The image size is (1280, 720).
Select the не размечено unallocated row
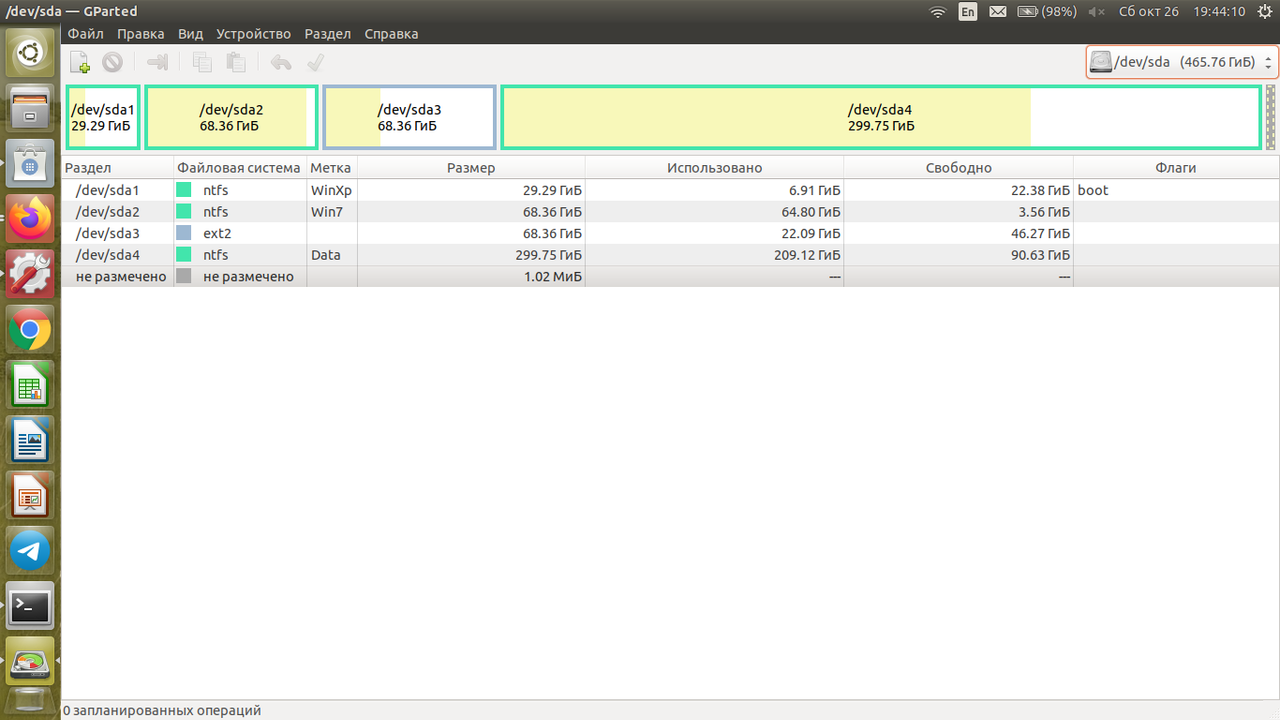click(x=670, y=276)
